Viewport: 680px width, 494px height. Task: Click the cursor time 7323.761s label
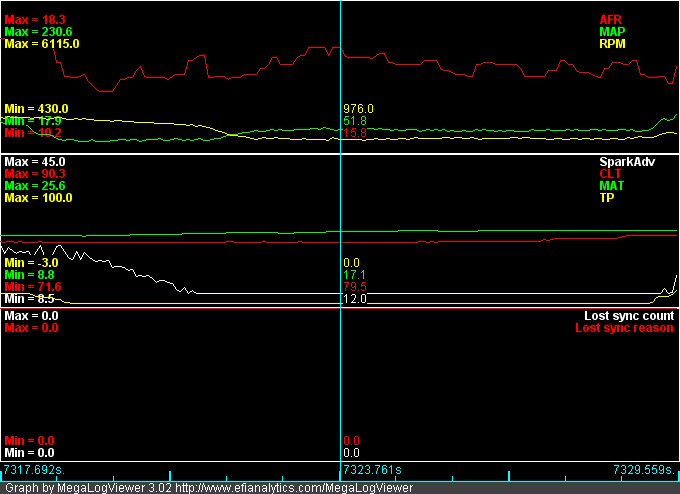pos(372,469)
